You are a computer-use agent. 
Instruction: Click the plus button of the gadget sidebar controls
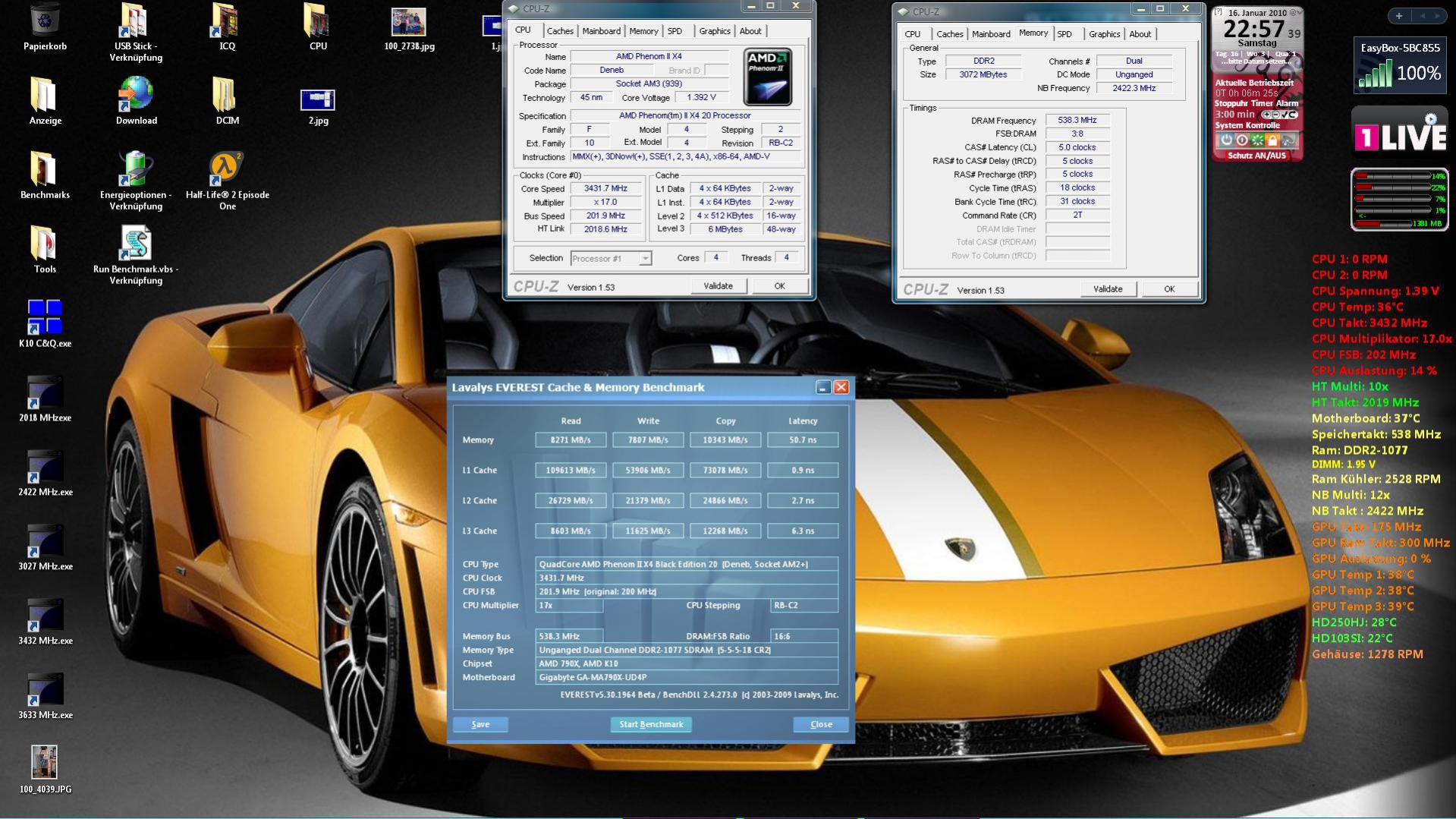[1398, 16]
